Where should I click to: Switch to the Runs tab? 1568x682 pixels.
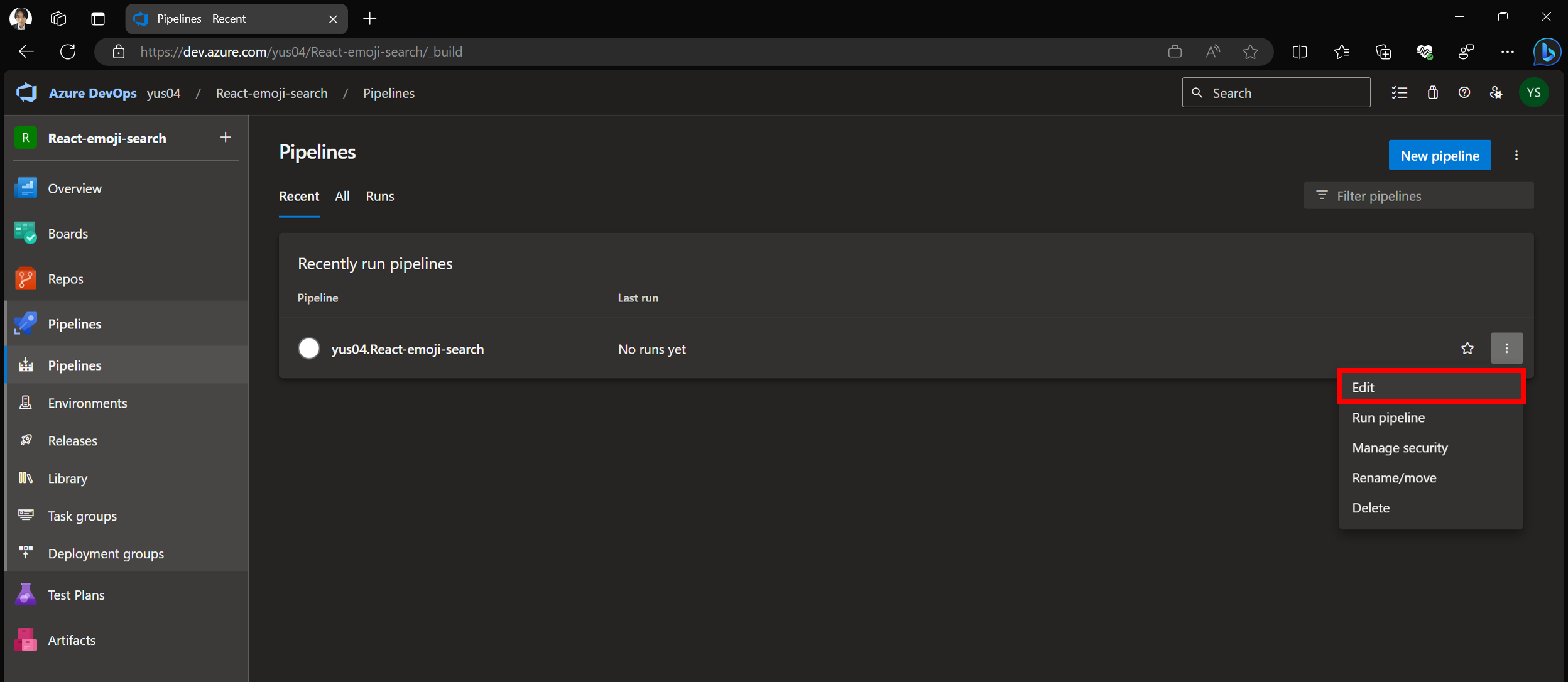coord(379,196)
